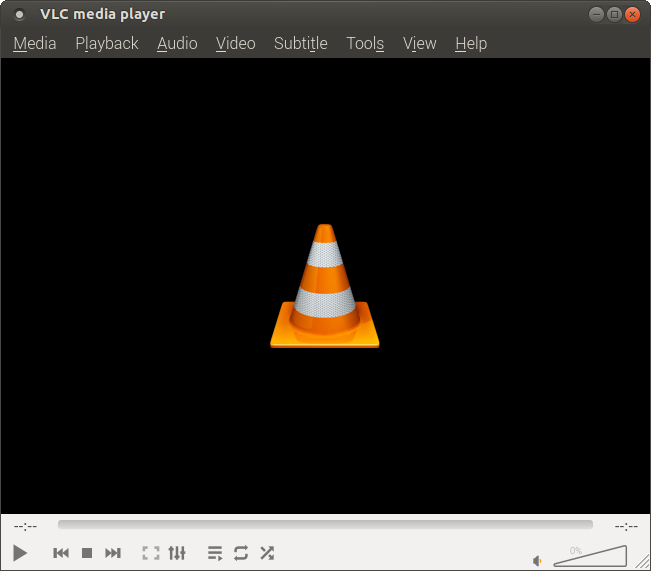The height and width of the screenshot is (571, 651).
Task: Open the View menu
Action: click(419, 44)
